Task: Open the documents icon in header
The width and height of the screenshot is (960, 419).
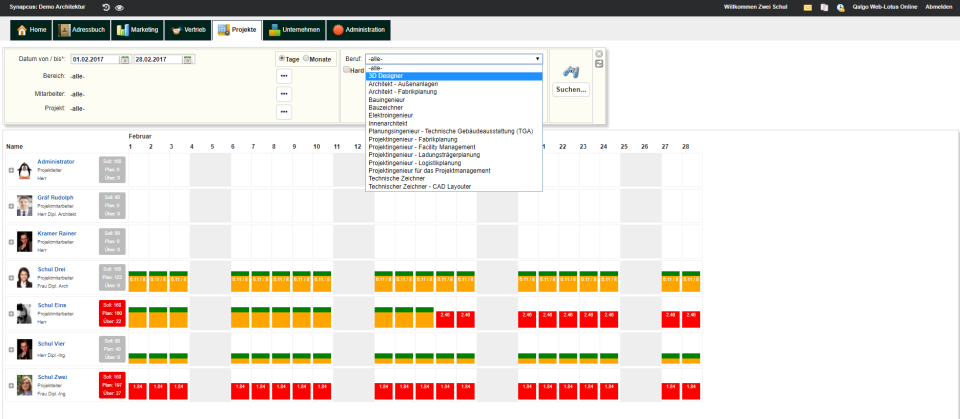Action: (x=824, y=7)
